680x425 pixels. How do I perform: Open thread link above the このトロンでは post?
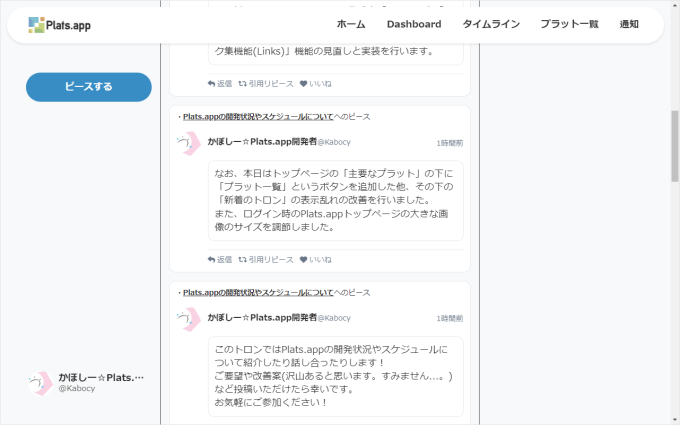pos(258,293)
